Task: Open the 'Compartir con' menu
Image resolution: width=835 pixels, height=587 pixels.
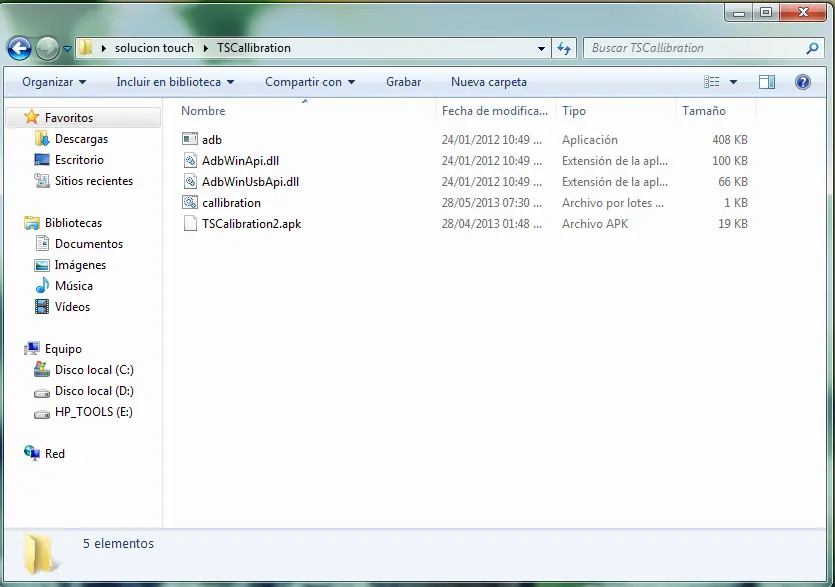Action: [310, 82]
